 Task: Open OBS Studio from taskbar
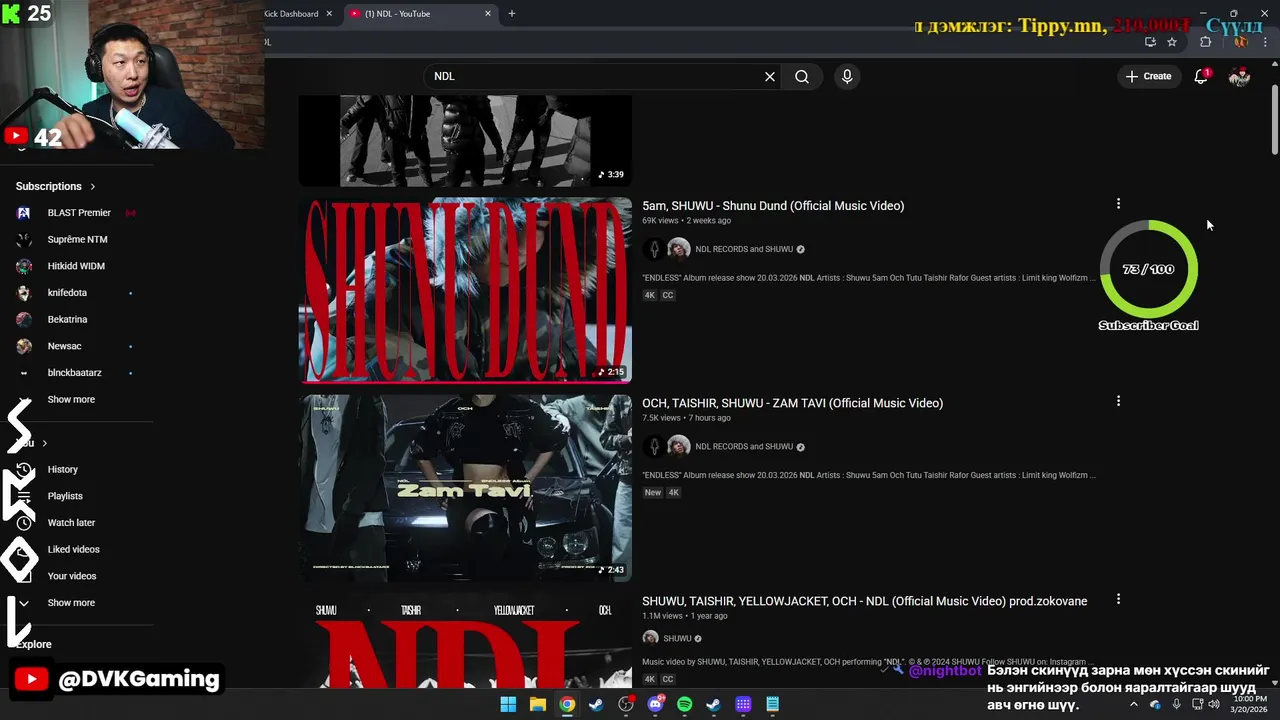tap(626, 704)
